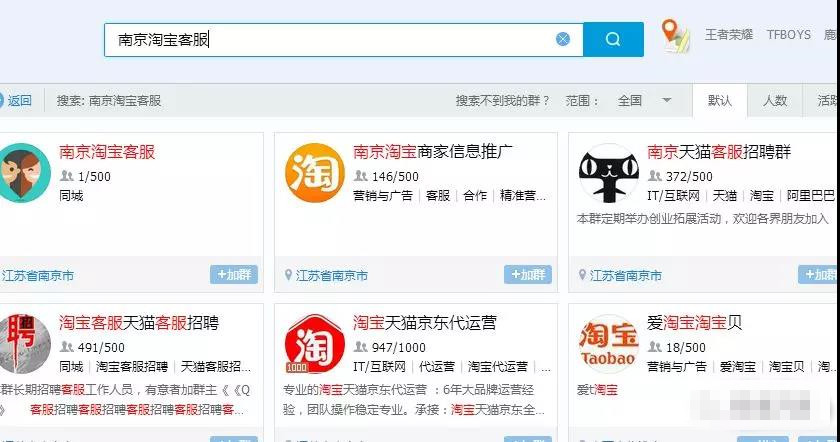Image resolution: width=840 pixels, height=442 pixels.
Task: Click the 阿里巴巴 tag in 南京天猫客服招聘群 card
Action: [x=811, y=196]
